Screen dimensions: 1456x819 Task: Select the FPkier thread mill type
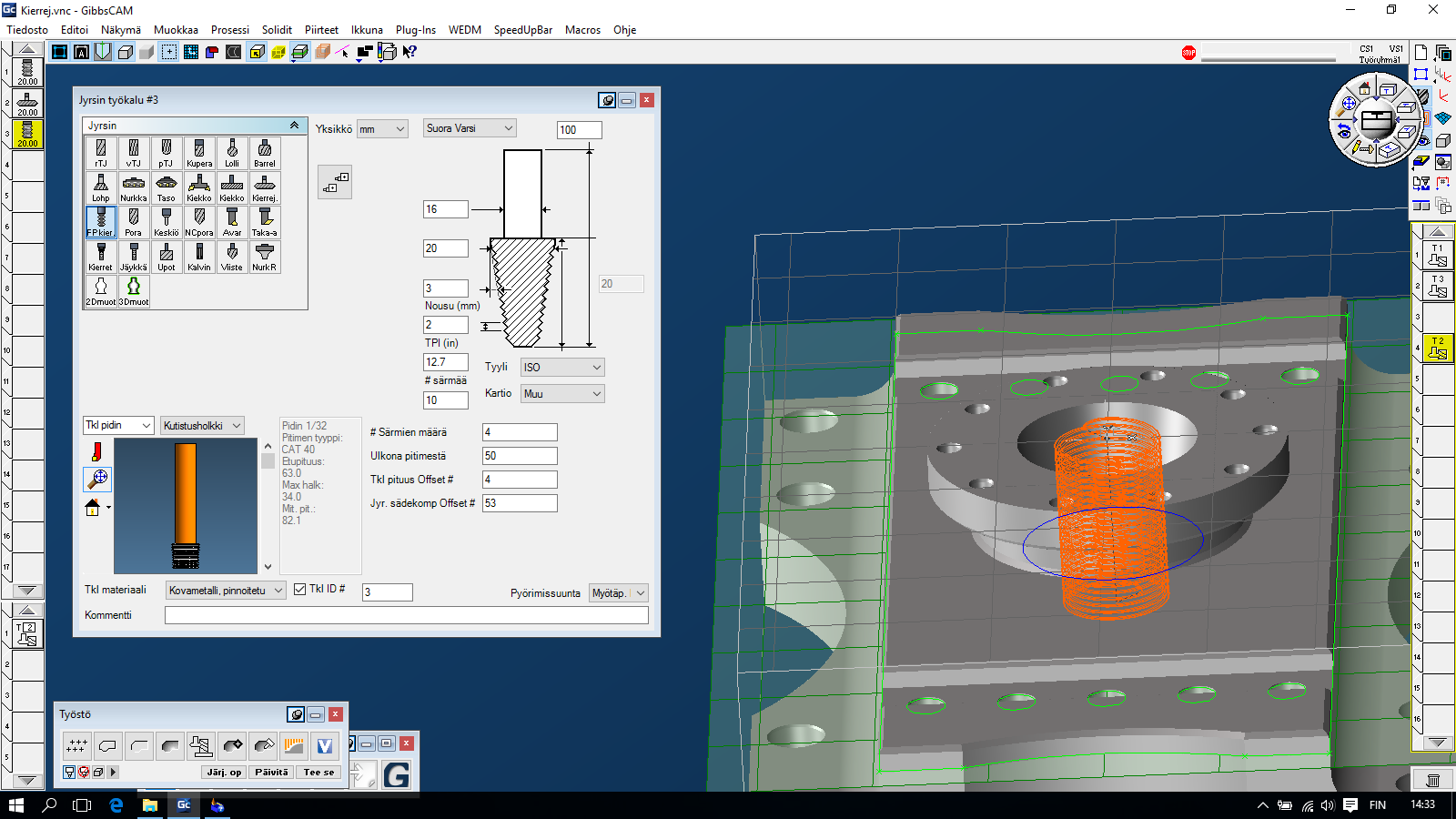click(x=101, y=222)
